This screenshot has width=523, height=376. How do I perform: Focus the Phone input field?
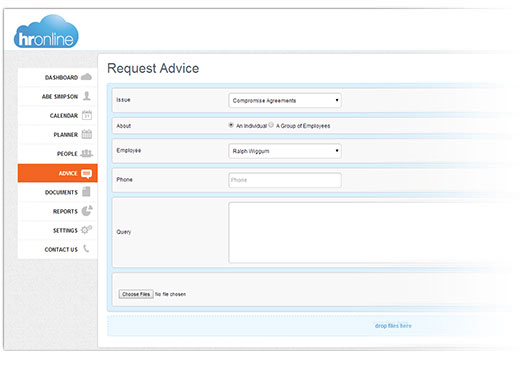(x=285, y=180)
